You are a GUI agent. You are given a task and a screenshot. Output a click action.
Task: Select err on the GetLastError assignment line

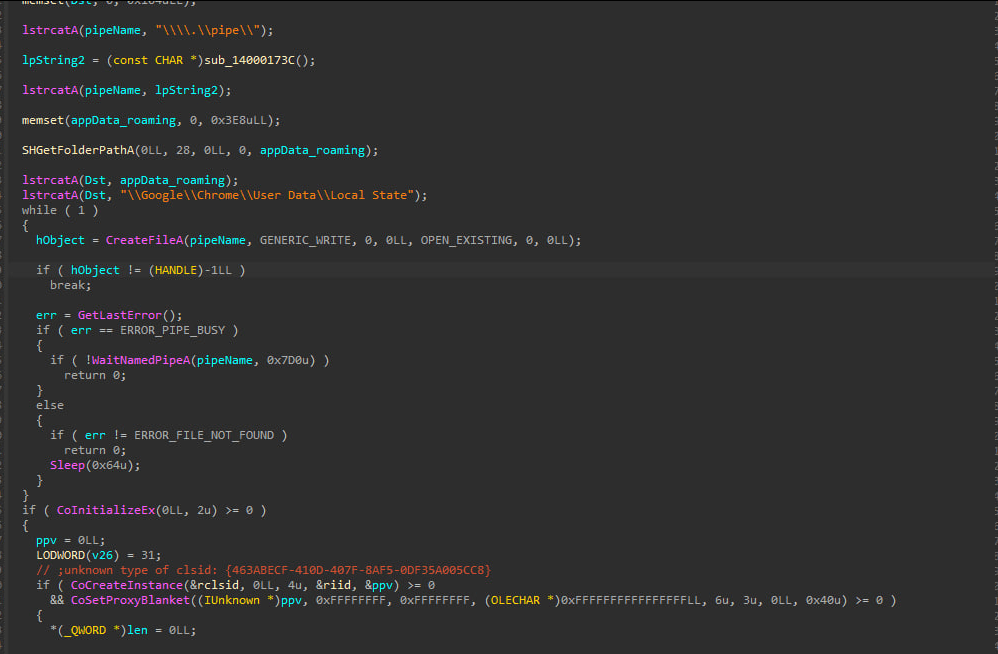point(46,315)
